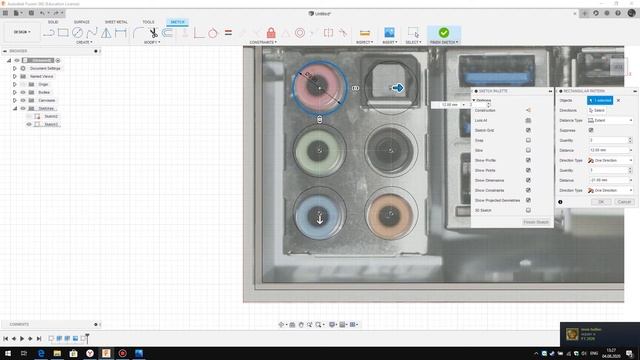Open the Inspect measure tool

tap(364, 33)
